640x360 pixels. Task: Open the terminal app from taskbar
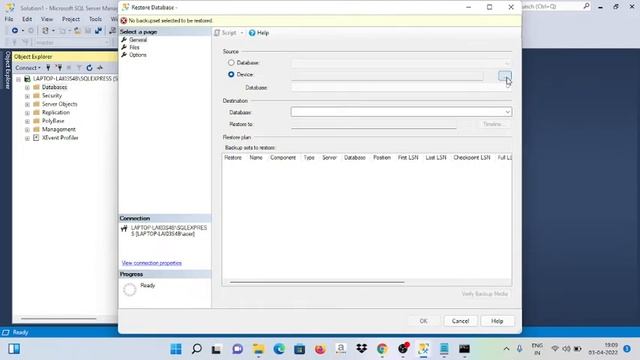464,349
